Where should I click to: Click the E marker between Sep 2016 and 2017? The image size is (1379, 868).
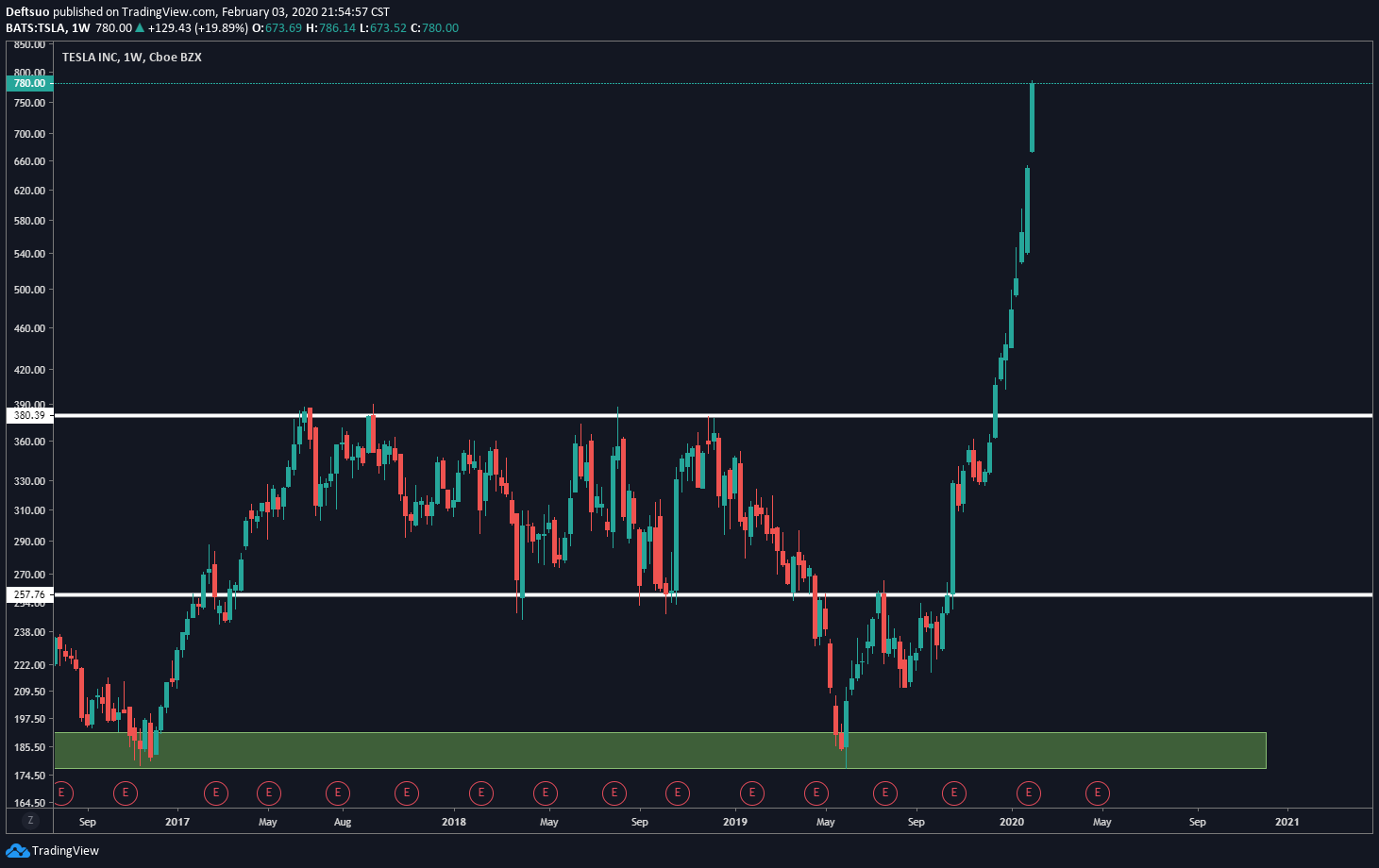point(125,793)
